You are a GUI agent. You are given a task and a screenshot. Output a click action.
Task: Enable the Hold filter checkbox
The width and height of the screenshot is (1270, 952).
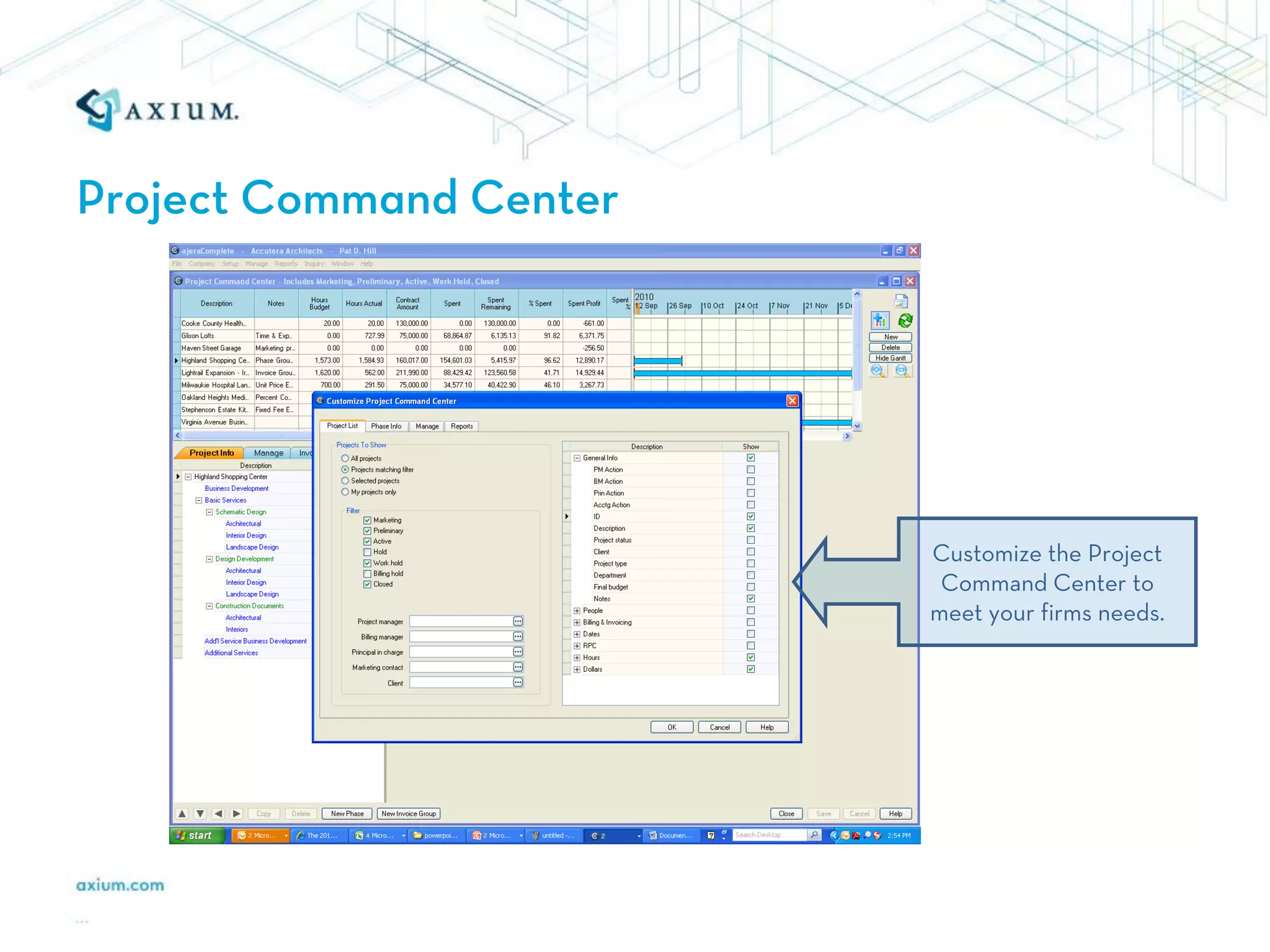pyautogui.click(x=367, y=552)
